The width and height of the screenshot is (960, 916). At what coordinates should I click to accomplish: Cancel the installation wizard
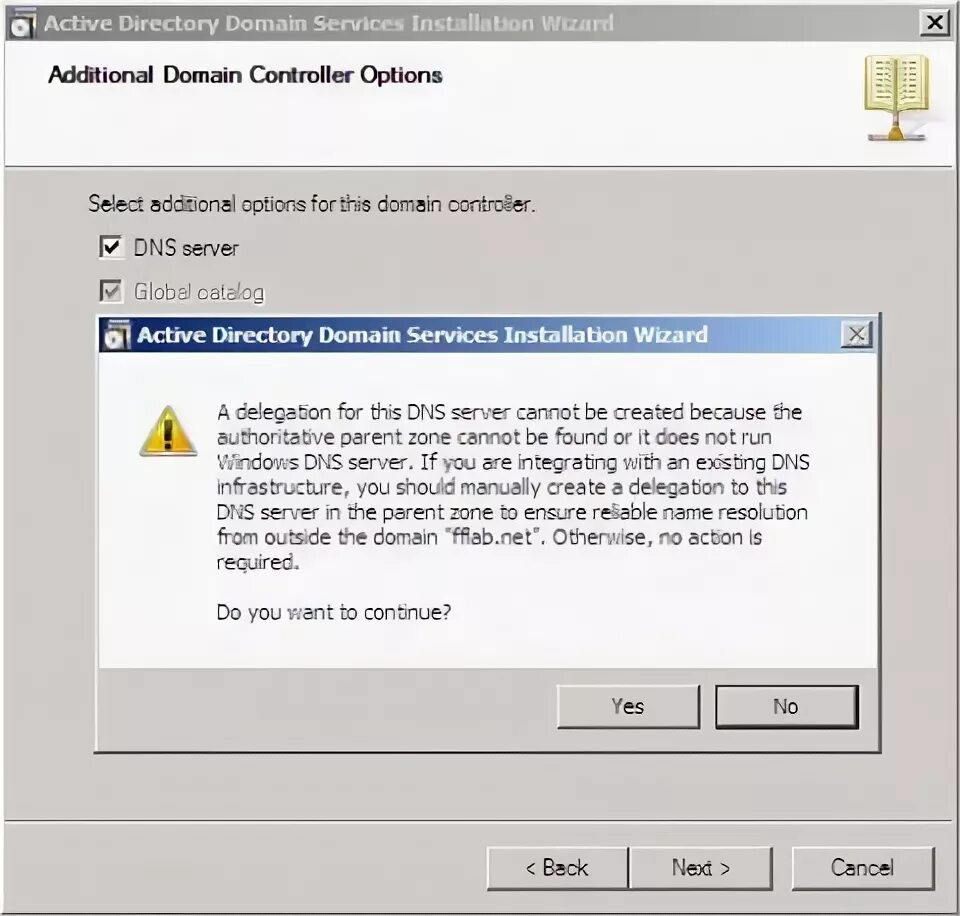[863, 868]
